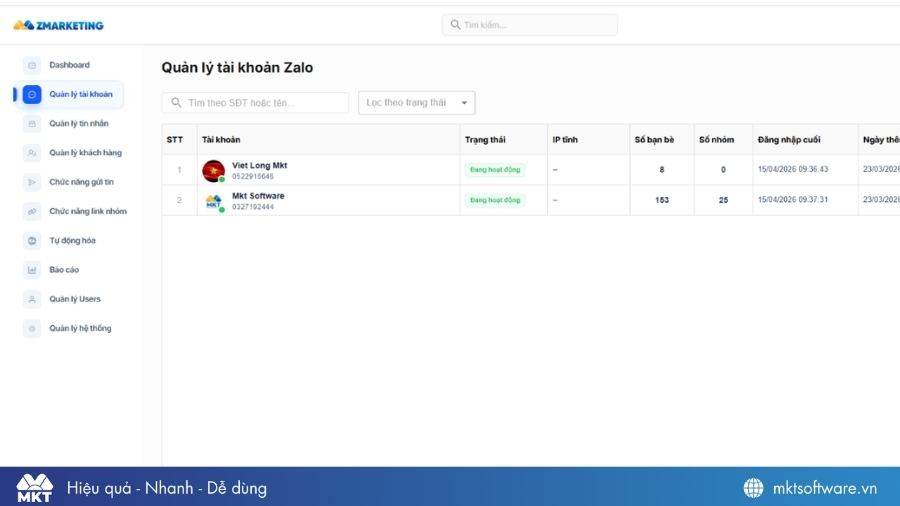Open Tự động hóa menu

click(x=72, y=240)
